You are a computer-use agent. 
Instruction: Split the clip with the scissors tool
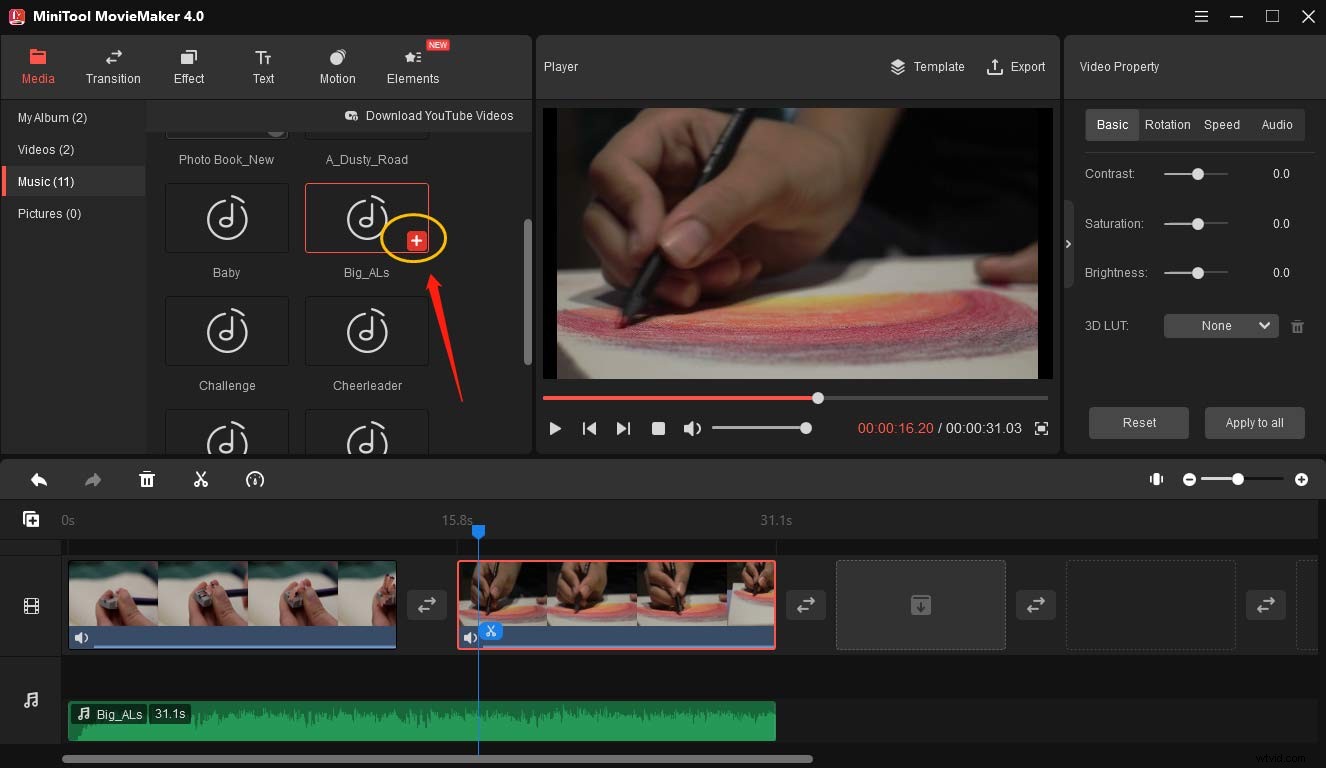[201, 479]
